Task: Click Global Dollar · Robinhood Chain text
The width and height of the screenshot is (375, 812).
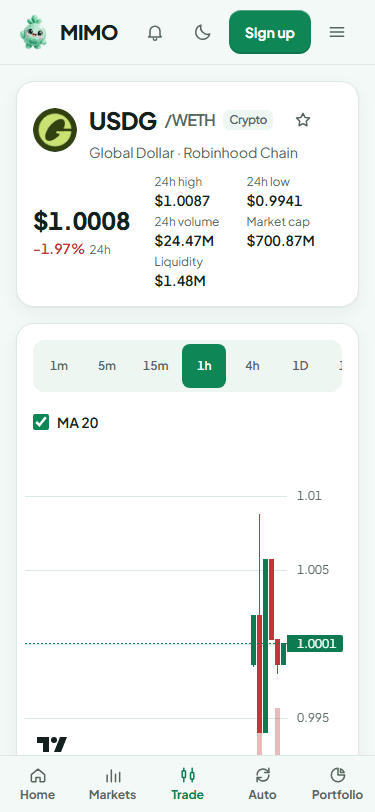Action: pyautogui.click(x=194, y=153)
